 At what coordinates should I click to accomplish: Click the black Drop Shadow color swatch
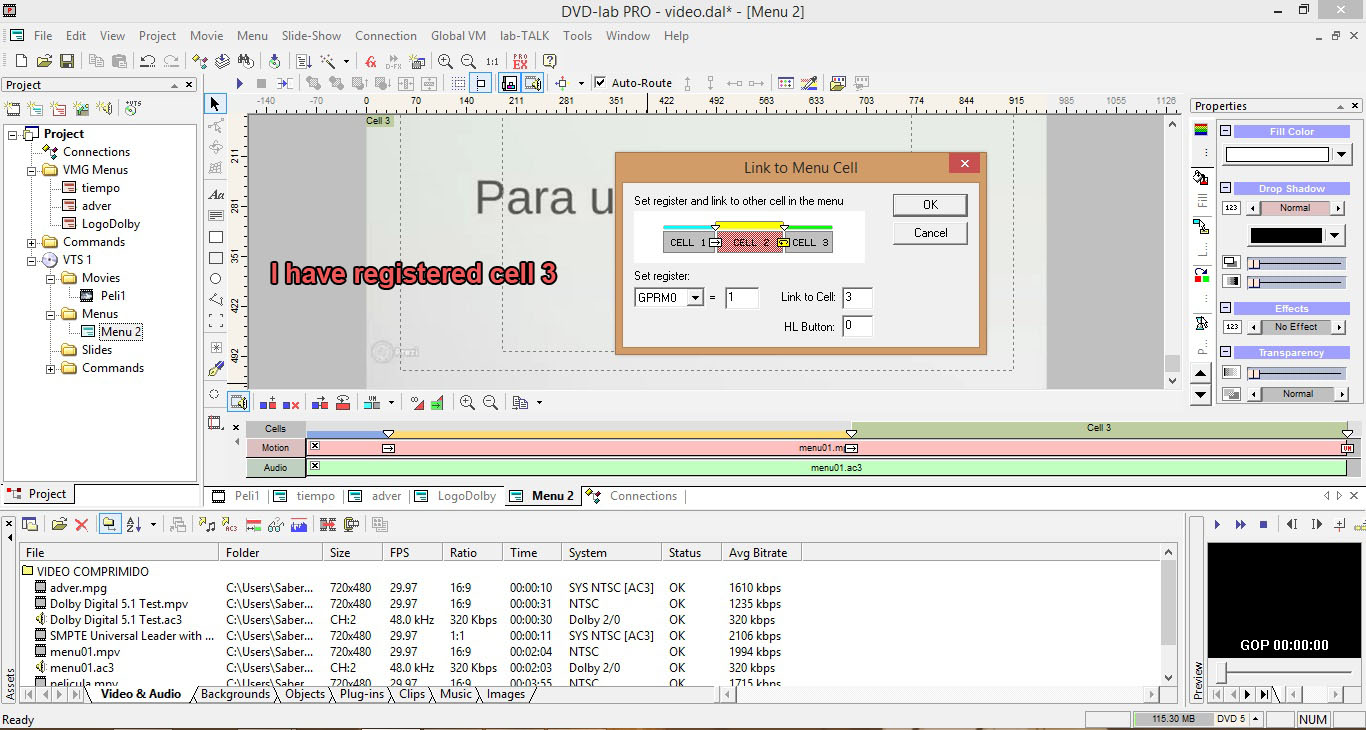(1285, 236)
